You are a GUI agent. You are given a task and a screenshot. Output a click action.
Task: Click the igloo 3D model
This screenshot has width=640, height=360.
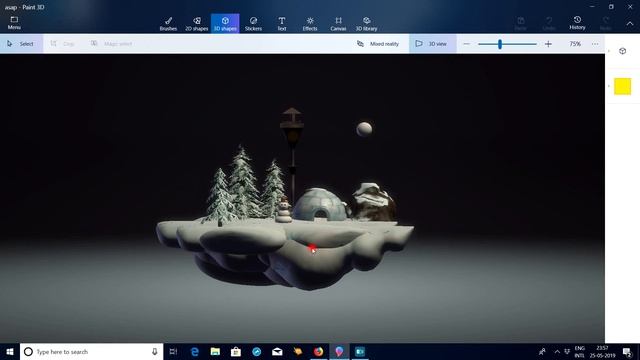click(x=320, y=205)
